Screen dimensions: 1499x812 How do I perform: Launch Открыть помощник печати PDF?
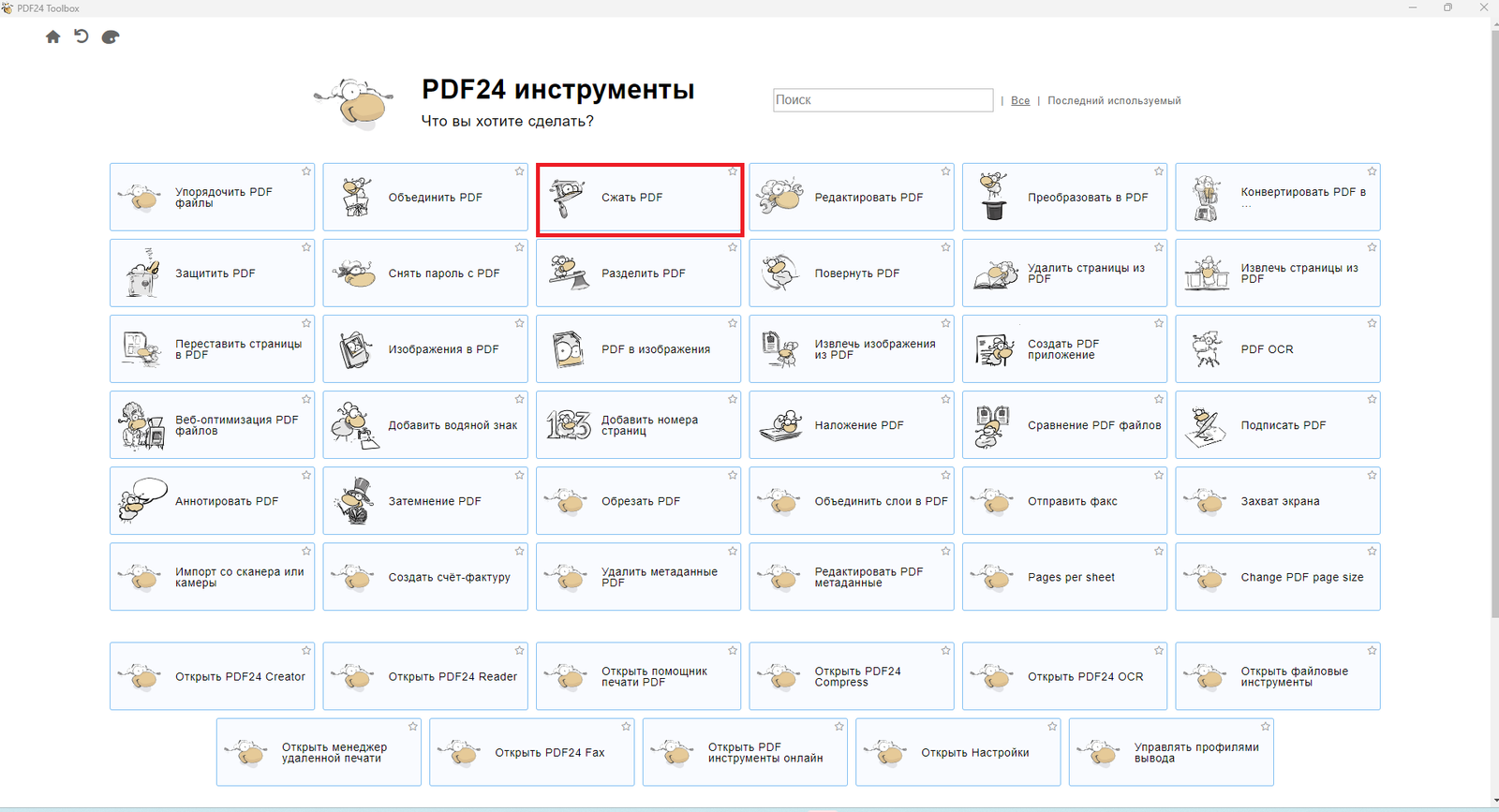(638, 676)
